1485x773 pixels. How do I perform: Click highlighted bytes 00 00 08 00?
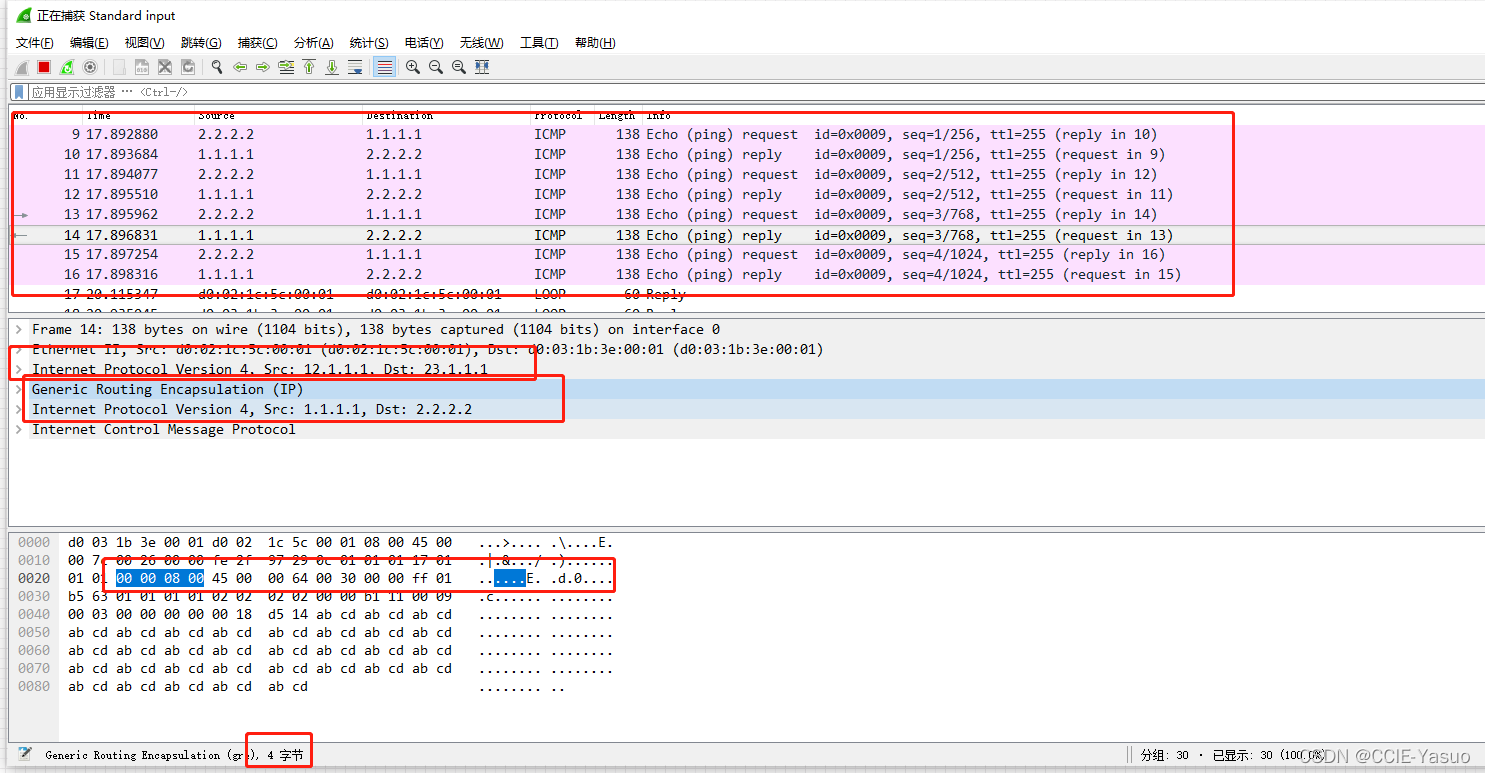tap(160, 578)
